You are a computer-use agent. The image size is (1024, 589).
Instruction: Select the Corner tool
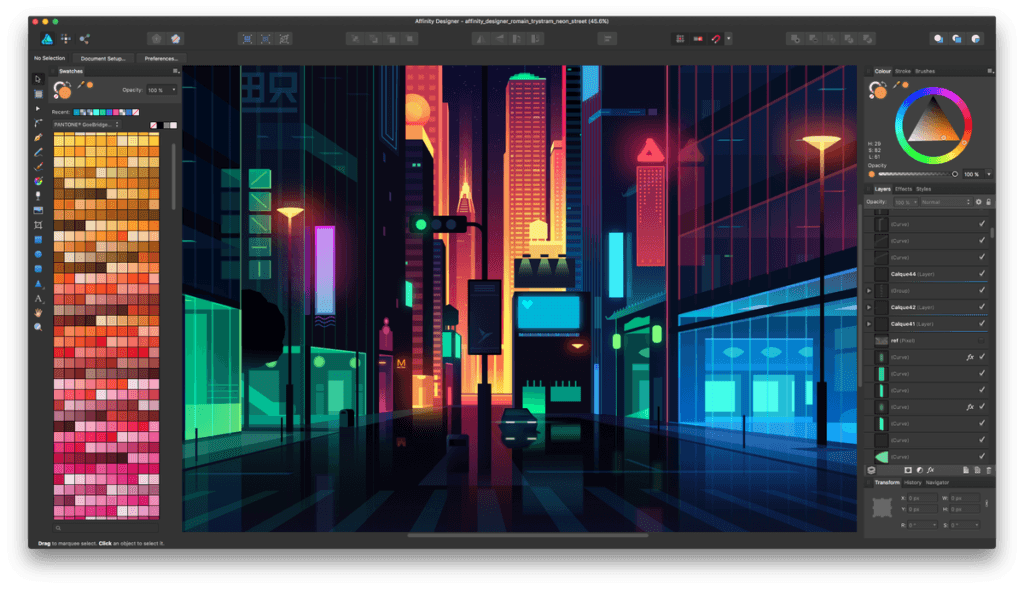38,123
